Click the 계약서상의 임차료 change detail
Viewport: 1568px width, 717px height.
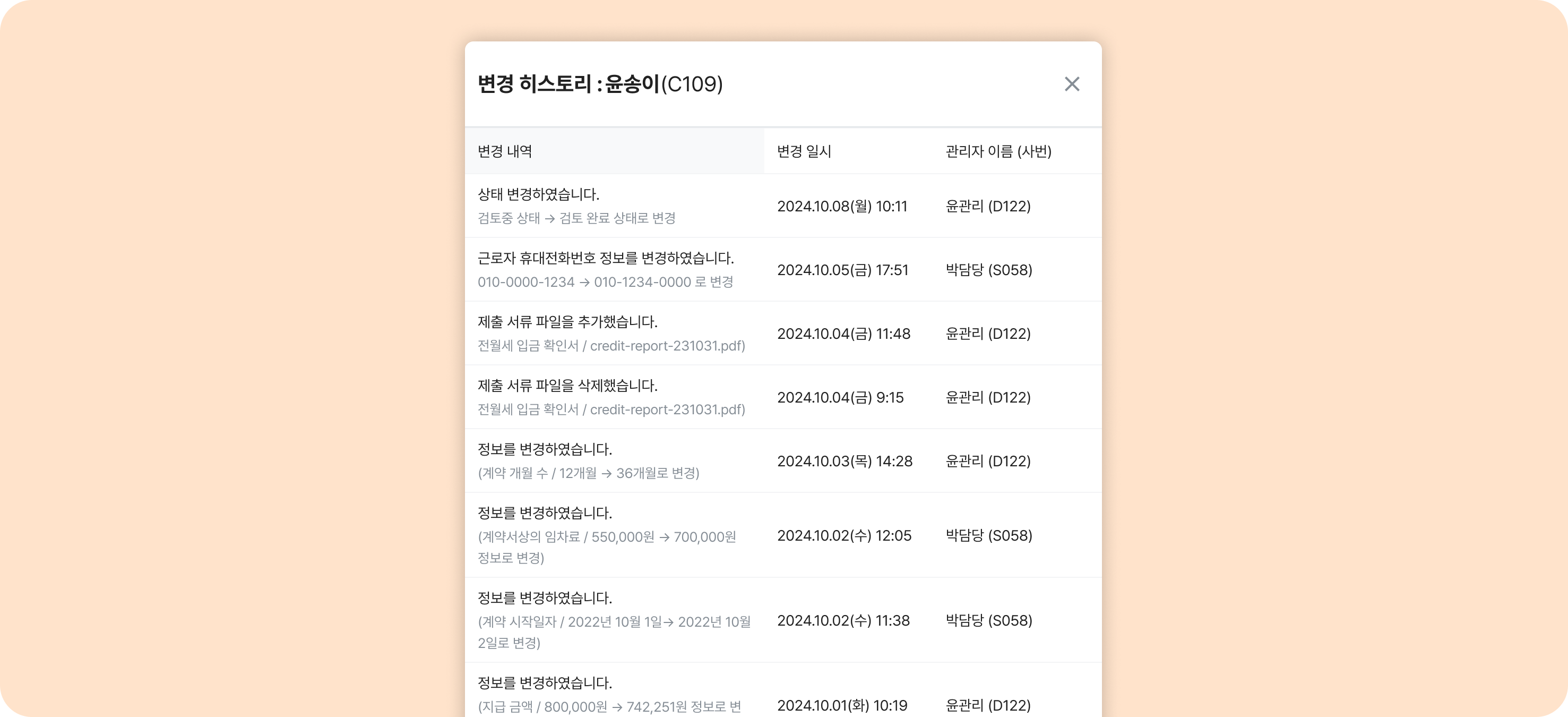click(x=606, y=537)
